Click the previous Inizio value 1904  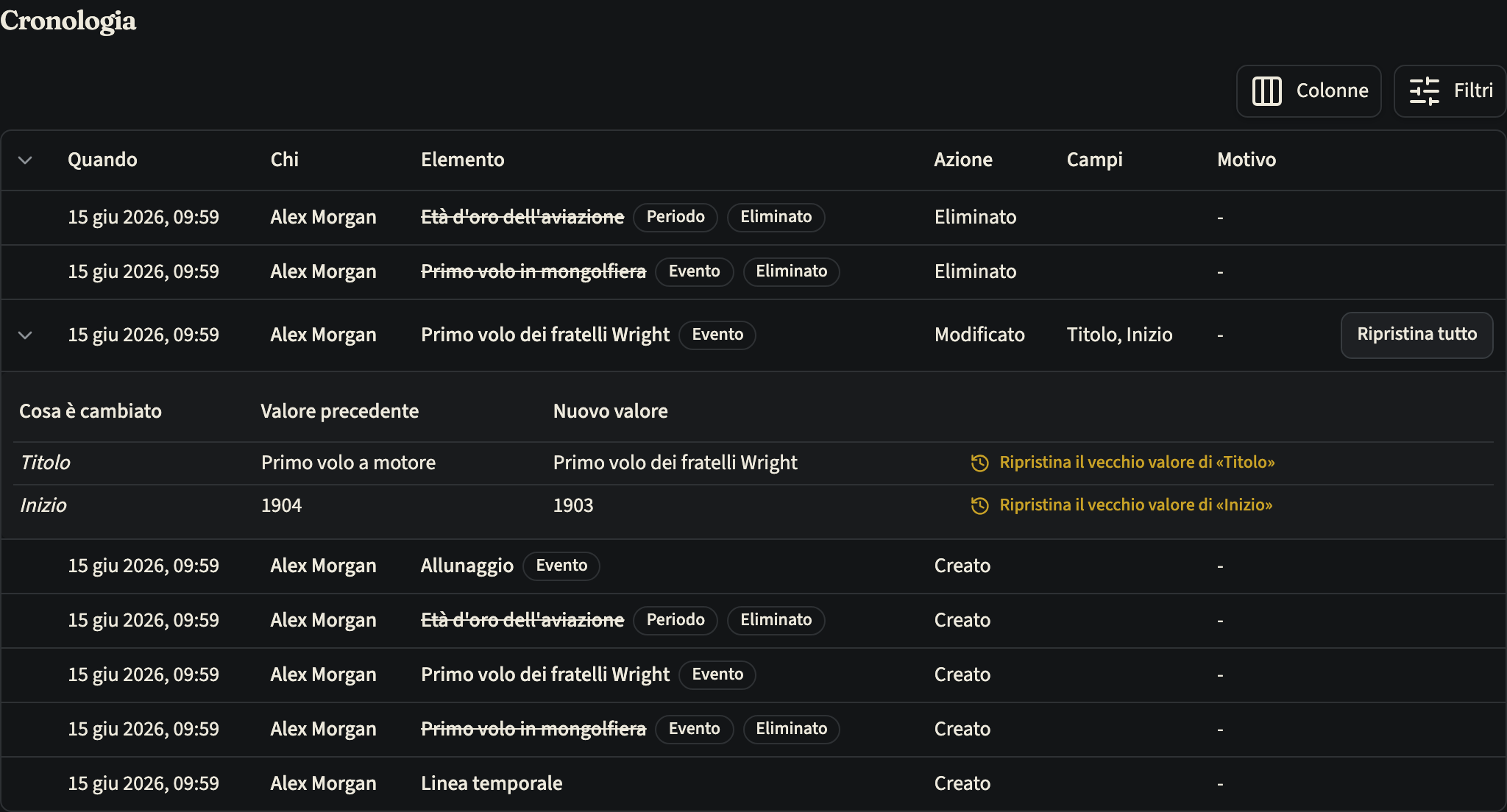(281, 505)
